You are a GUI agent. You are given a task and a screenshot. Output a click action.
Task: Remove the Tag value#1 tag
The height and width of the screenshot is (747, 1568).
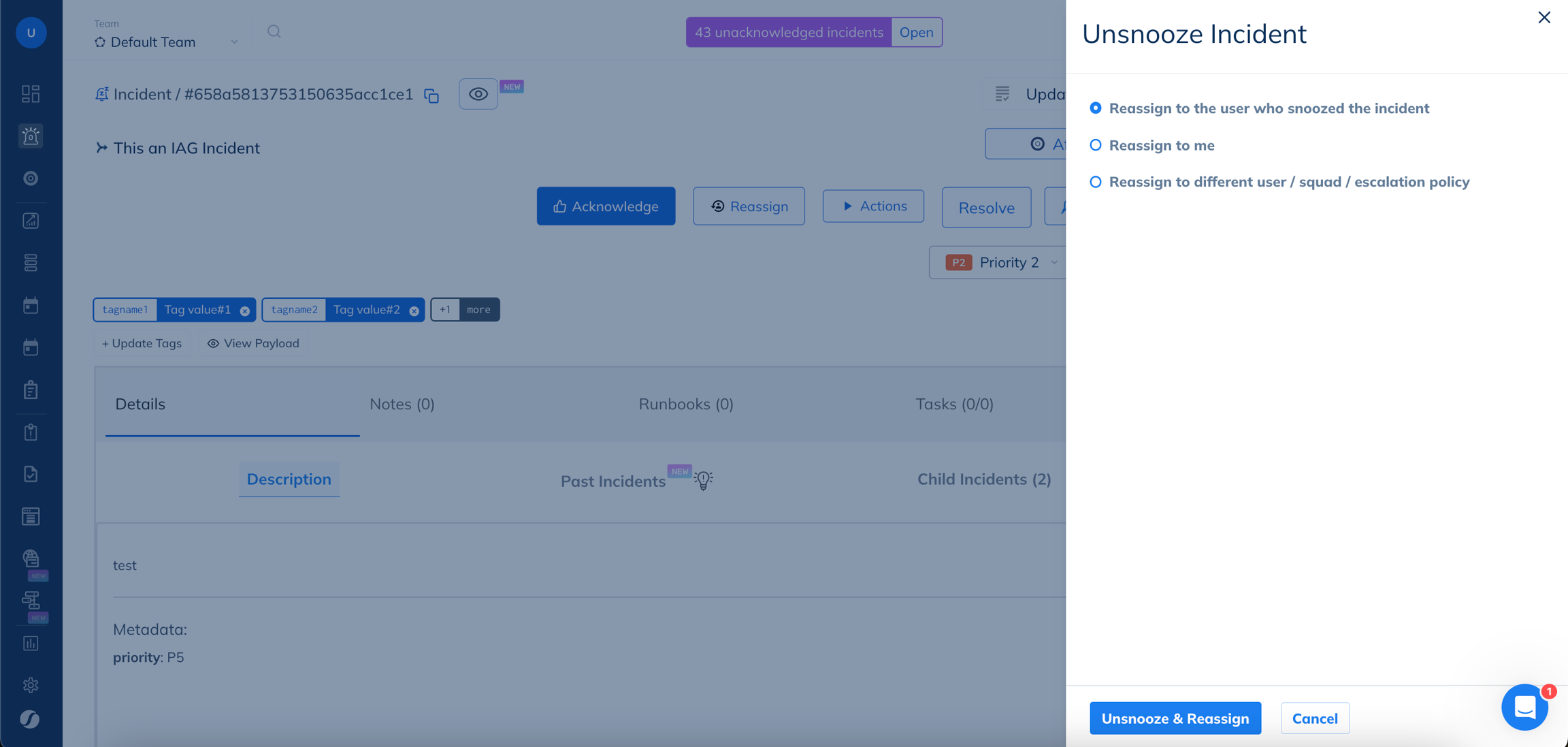coord(245,311)
